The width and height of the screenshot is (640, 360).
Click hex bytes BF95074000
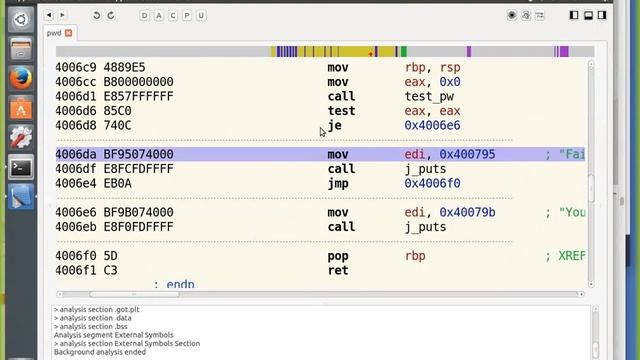[x=138, y=154]
